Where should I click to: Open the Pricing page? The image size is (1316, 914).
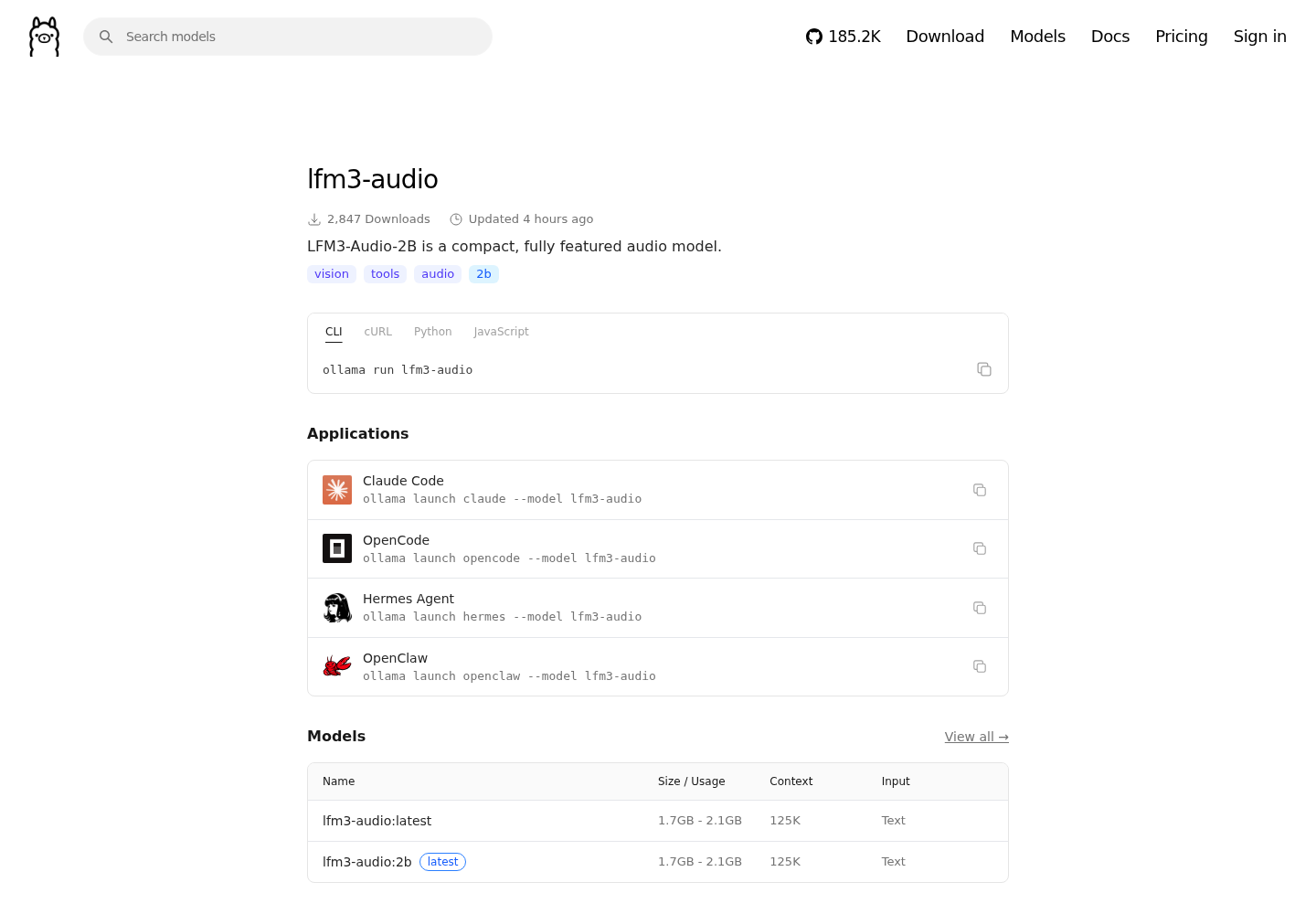click(x=1182, y=37)
